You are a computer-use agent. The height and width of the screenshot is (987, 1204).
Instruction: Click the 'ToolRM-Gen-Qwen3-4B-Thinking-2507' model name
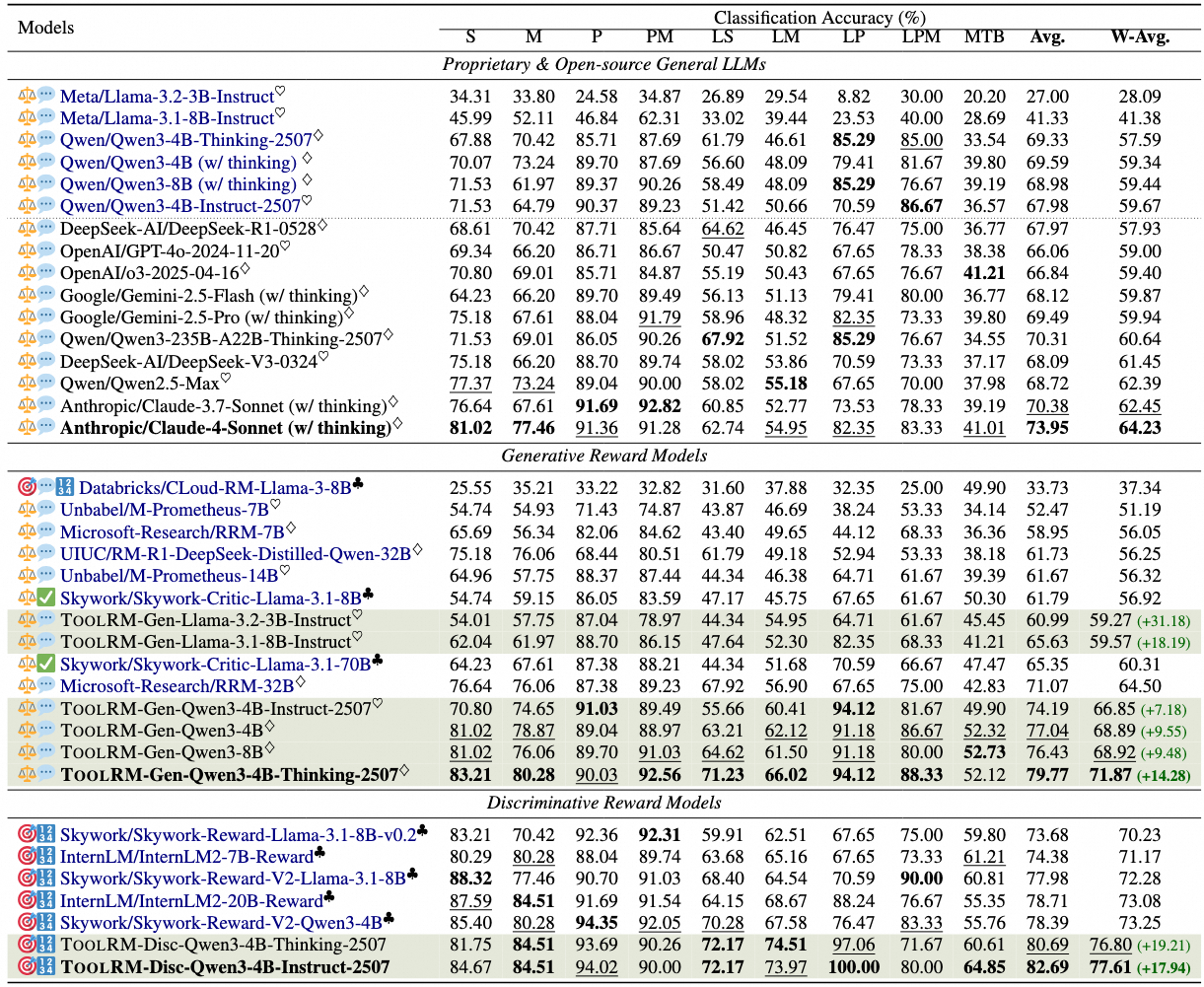click(x=229, y=775)
